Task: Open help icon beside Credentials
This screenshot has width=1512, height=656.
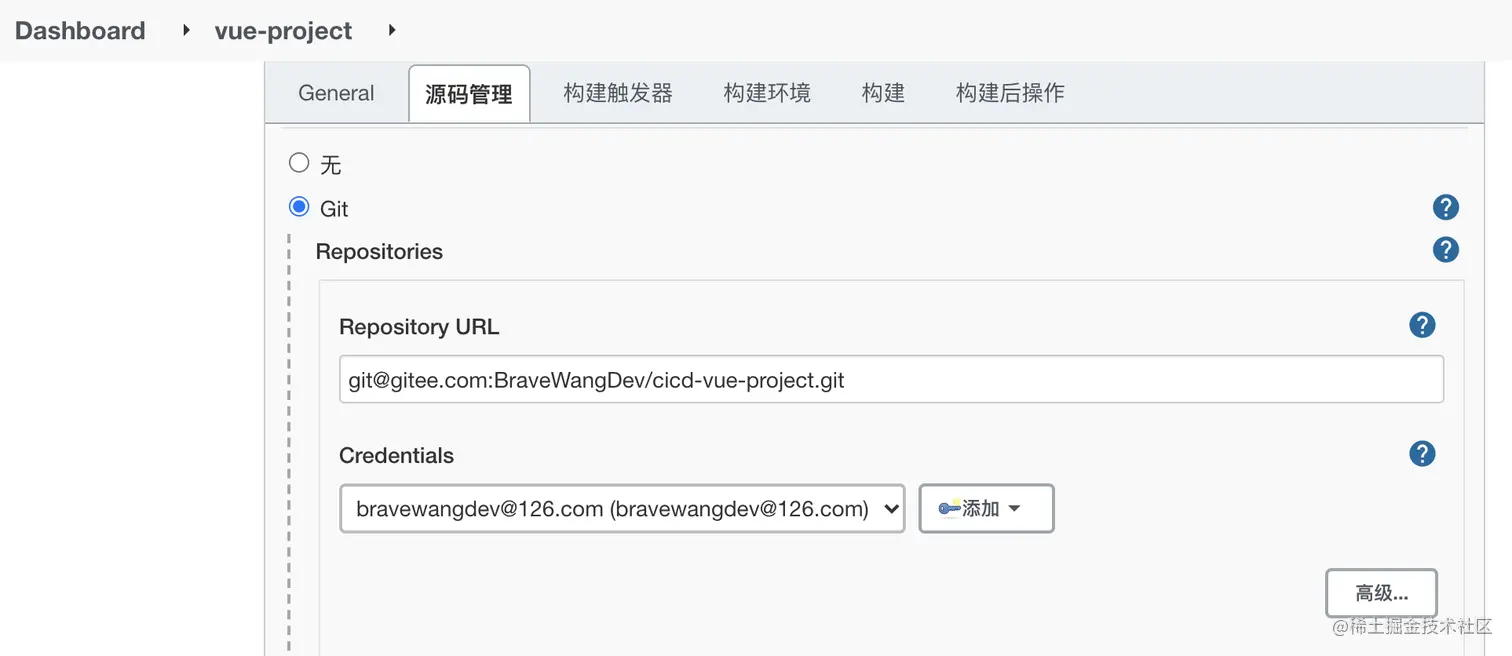Action: (1422, 453)
